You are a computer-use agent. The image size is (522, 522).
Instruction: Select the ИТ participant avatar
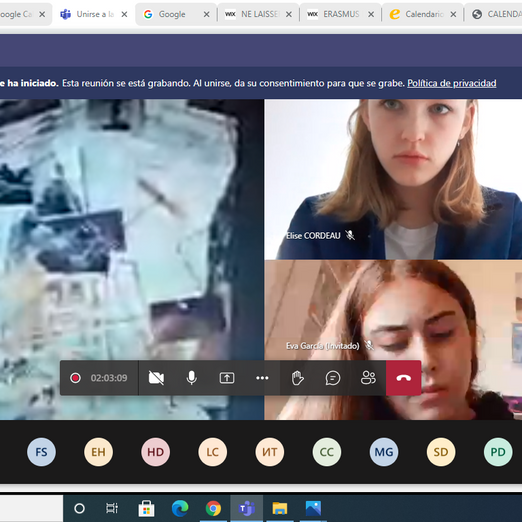pyautogui.click(x=270, y=452)
